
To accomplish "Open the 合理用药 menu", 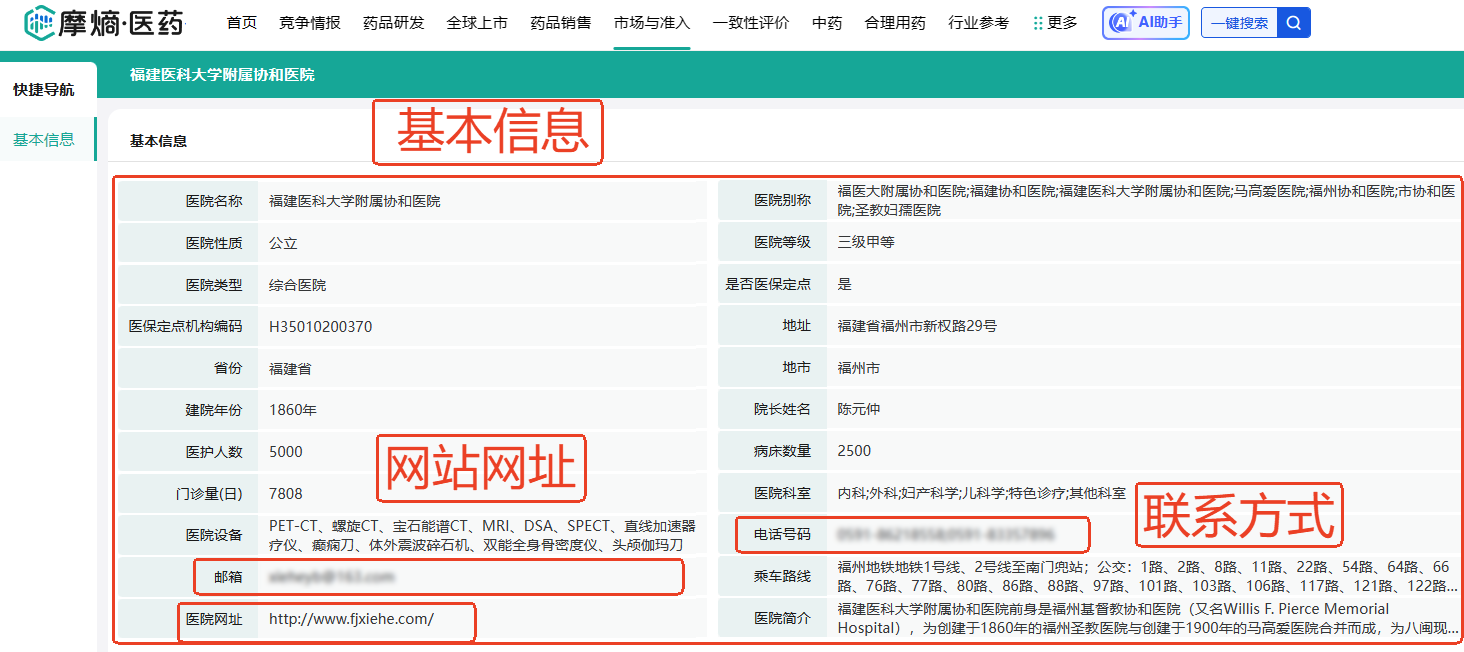I will [895, 23].
